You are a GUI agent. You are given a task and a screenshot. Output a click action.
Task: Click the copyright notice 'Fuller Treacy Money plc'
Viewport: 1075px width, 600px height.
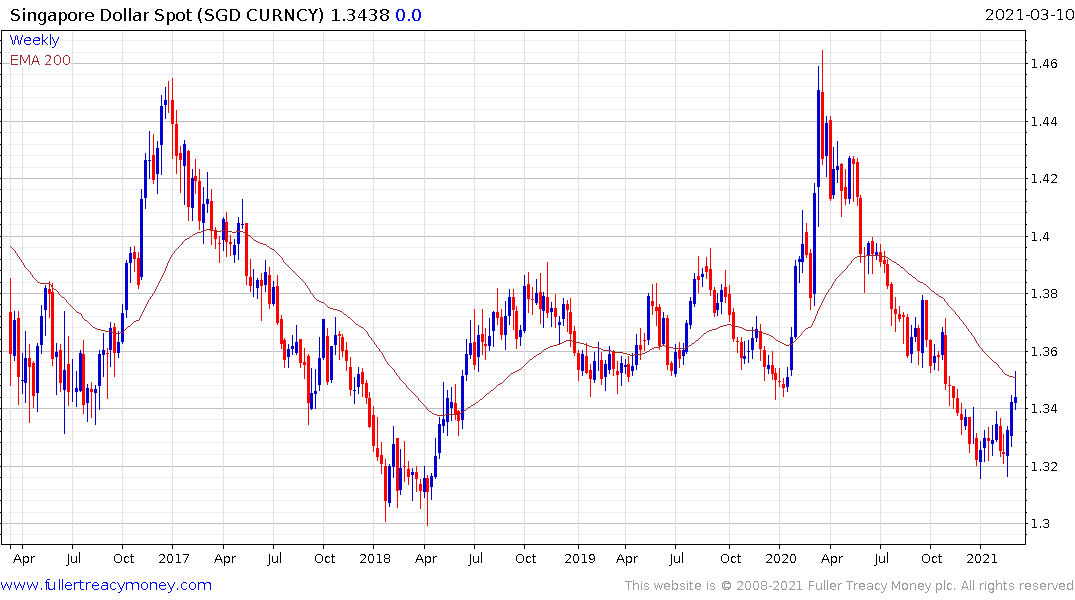(882, 586)
